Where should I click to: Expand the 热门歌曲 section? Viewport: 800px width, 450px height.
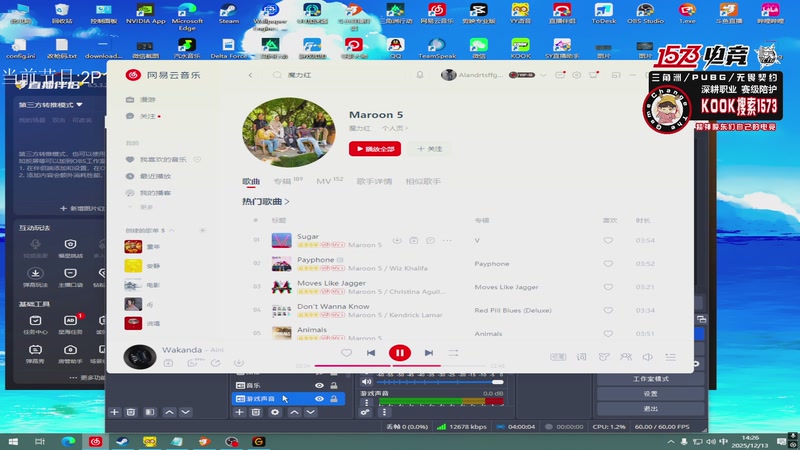266,202
